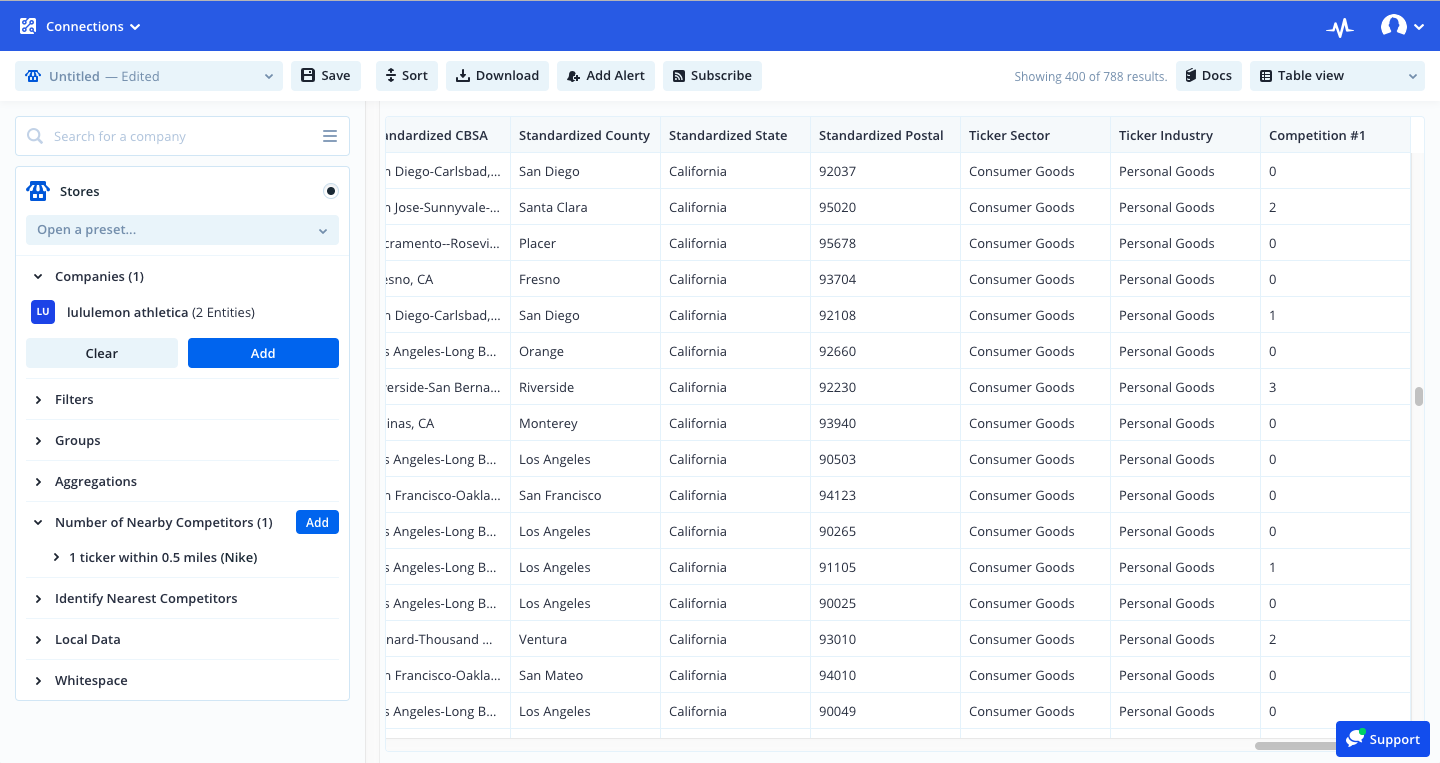Click the horizontal table scrollbar thumb

coord(1295,745)
